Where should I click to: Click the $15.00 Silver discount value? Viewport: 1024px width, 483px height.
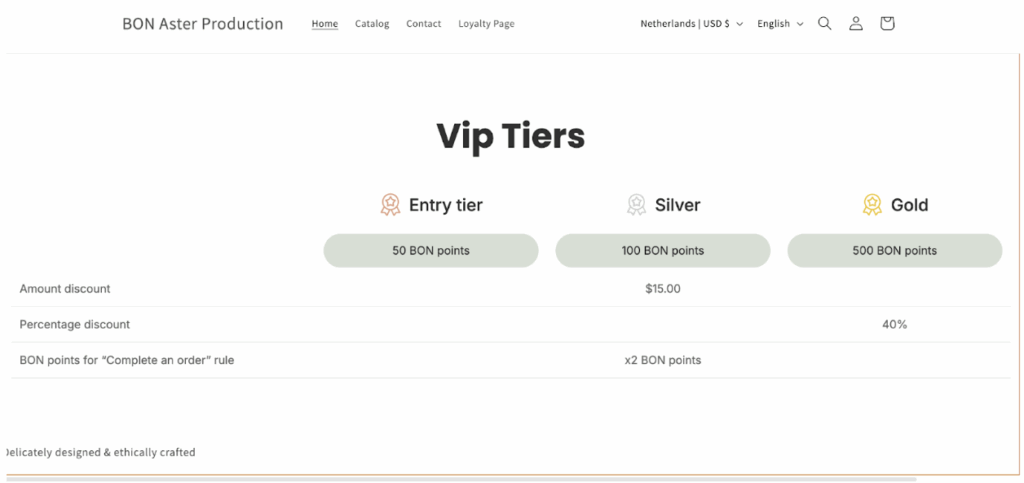click(663, 289)
